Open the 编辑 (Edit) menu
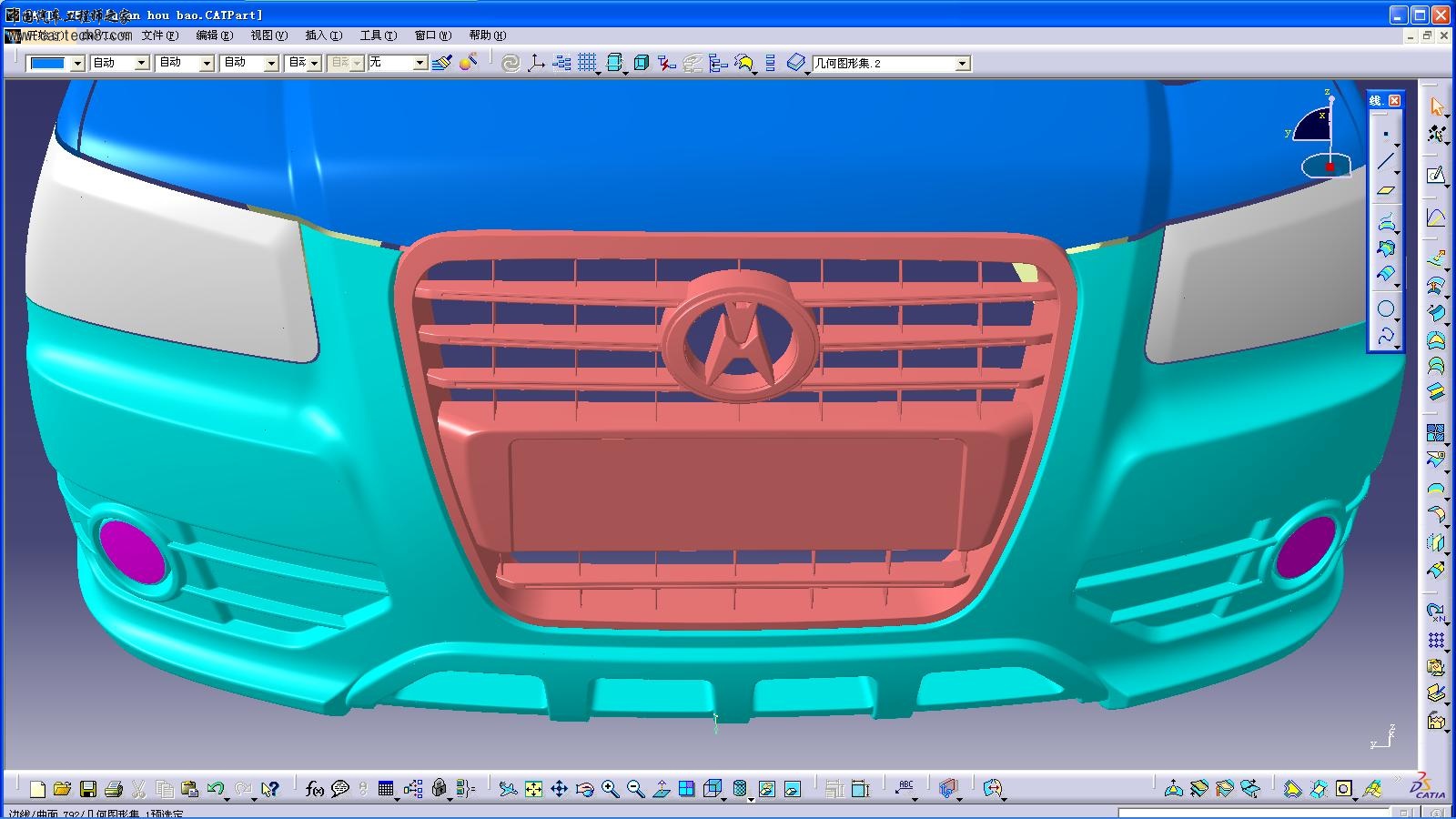The height and width of the screenshot is (819, 1456). pos(214,35)
